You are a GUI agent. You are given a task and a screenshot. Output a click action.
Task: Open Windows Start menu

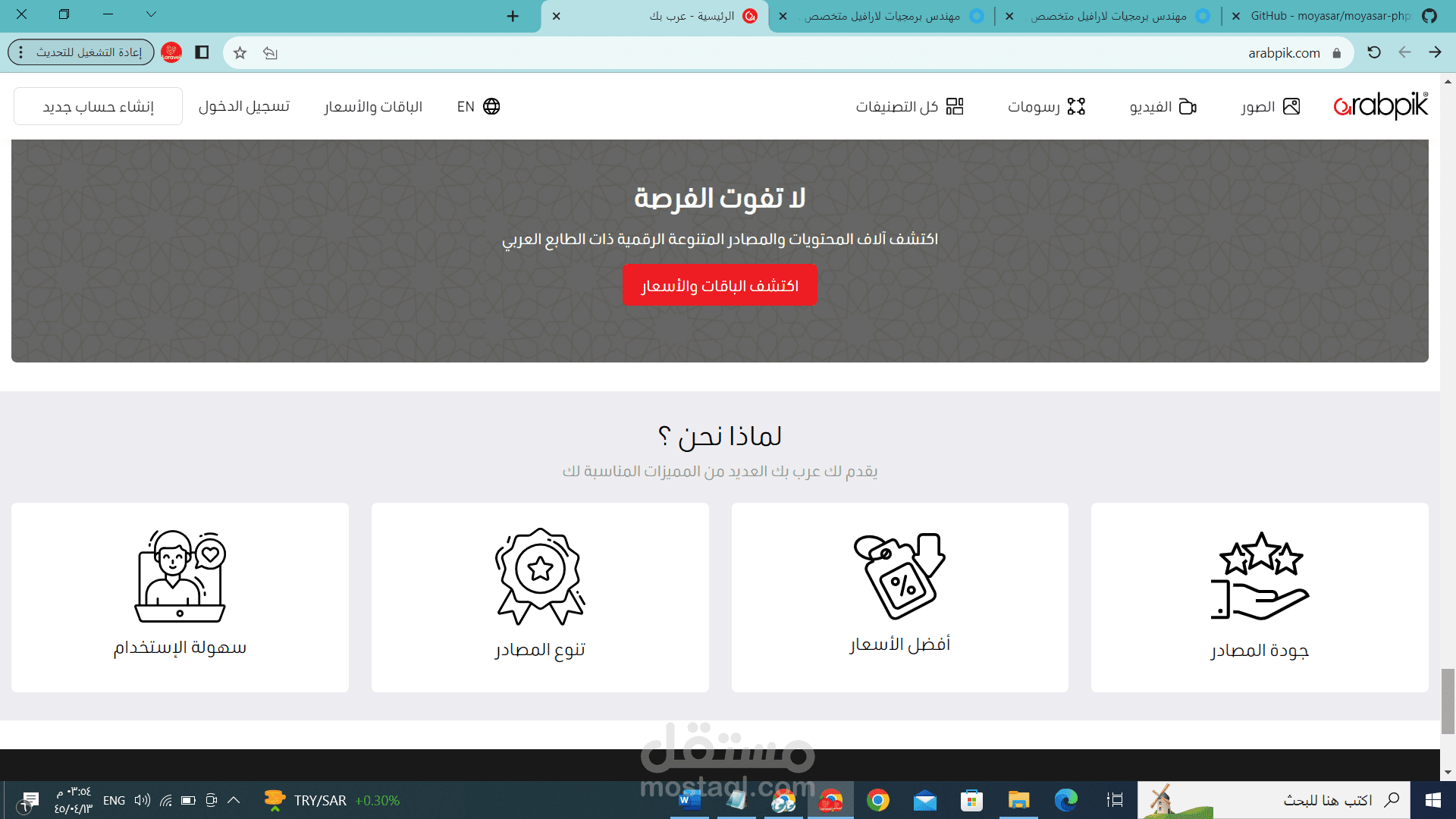1433,800
